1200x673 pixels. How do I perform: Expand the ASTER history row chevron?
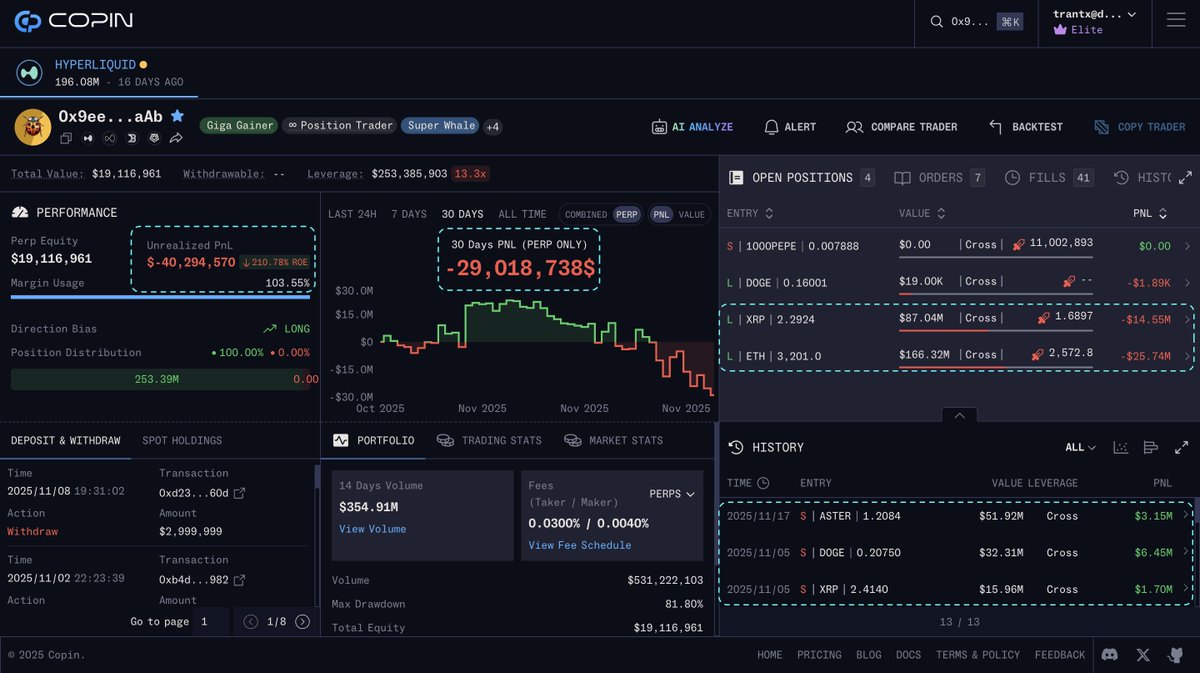[x=1186, y=515]
